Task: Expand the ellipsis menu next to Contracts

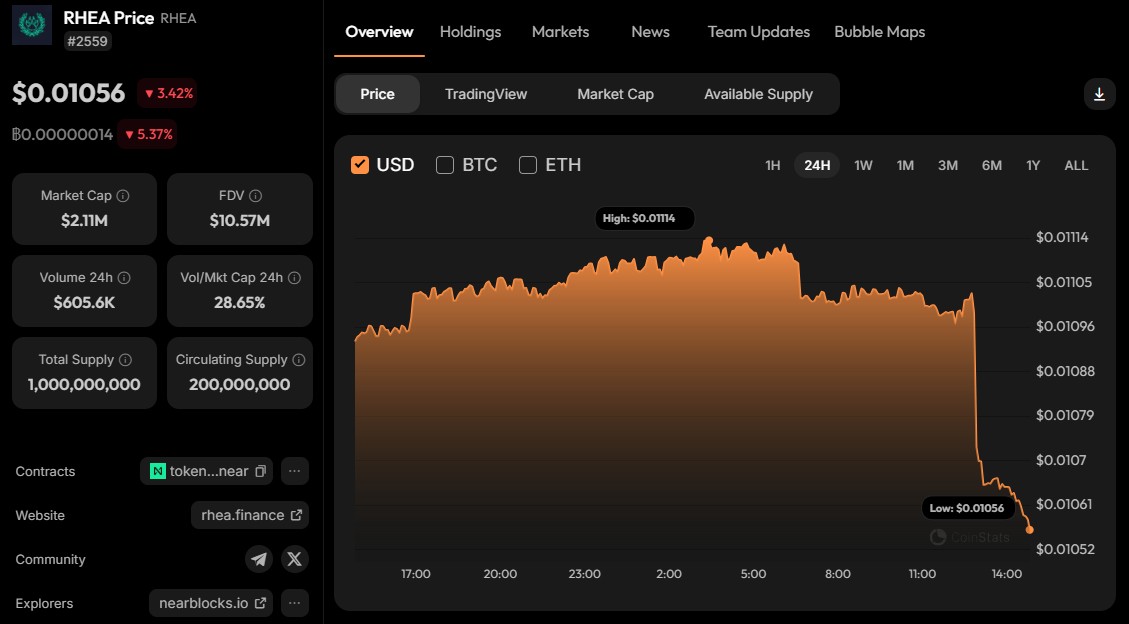Action: pyautogui.click(x=294, y=471)
